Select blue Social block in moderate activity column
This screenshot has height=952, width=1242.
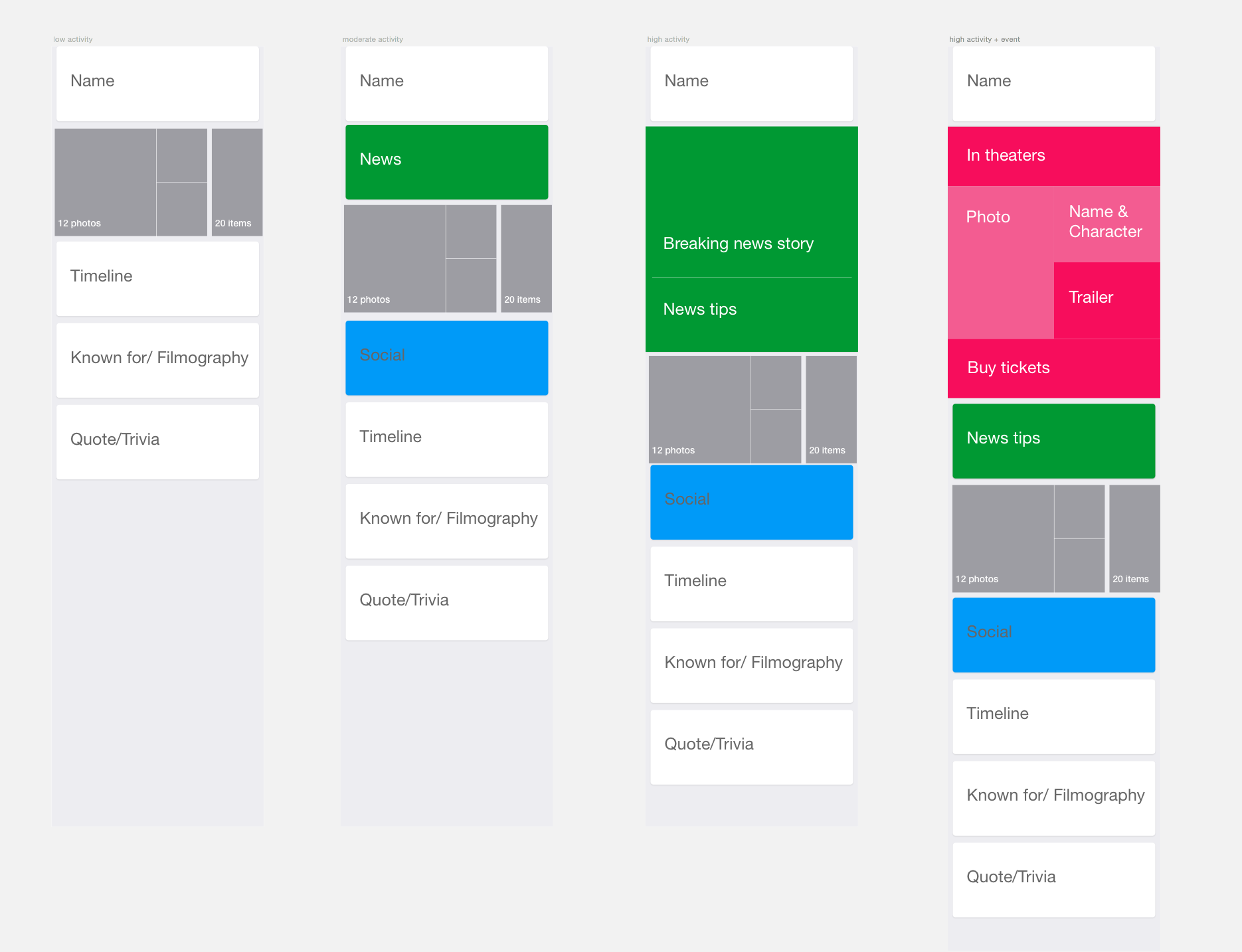click(447, 358)
